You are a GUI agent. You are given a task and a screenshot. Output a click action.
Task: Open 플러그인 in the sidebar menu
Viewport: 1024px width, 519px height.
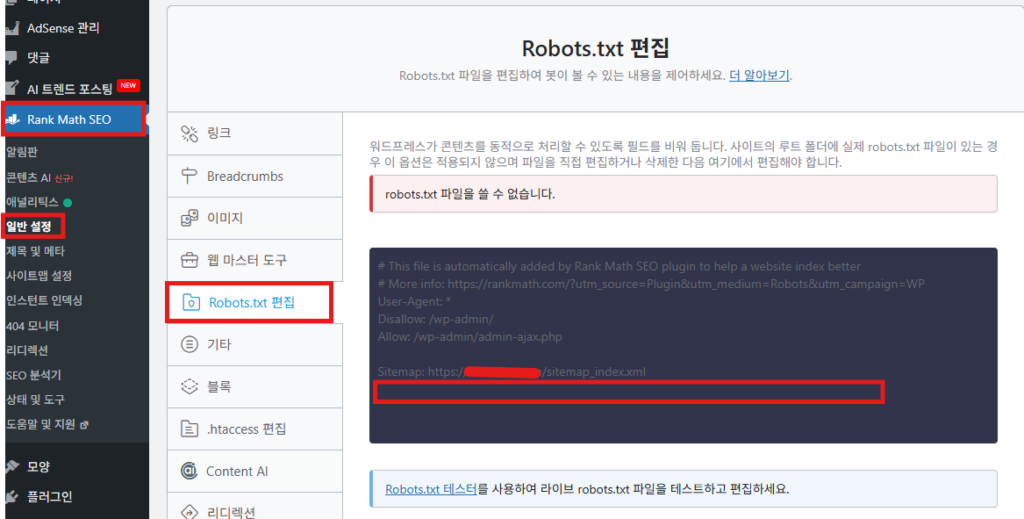point(50,497)
